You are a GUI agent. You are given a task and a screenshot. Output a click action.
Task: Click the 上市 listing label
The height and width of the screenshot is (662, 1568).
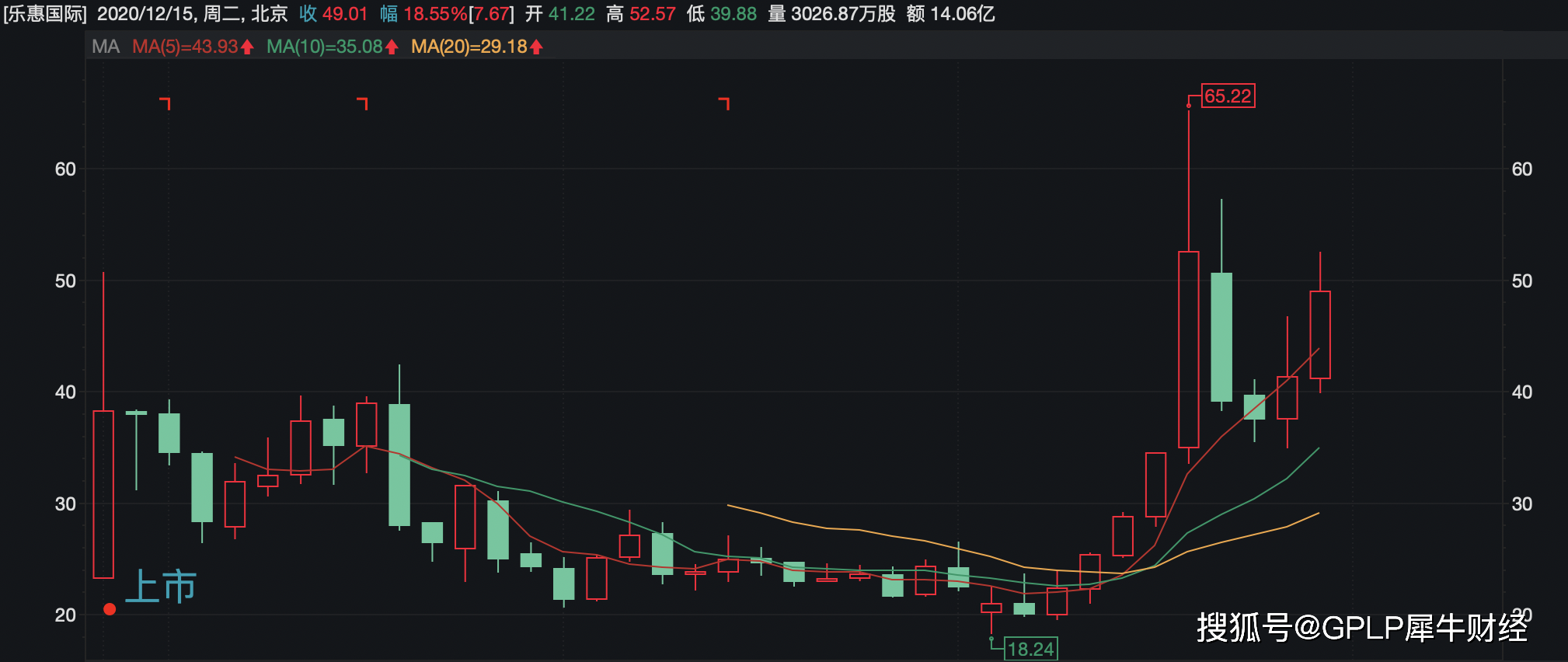tap(161, 586)
